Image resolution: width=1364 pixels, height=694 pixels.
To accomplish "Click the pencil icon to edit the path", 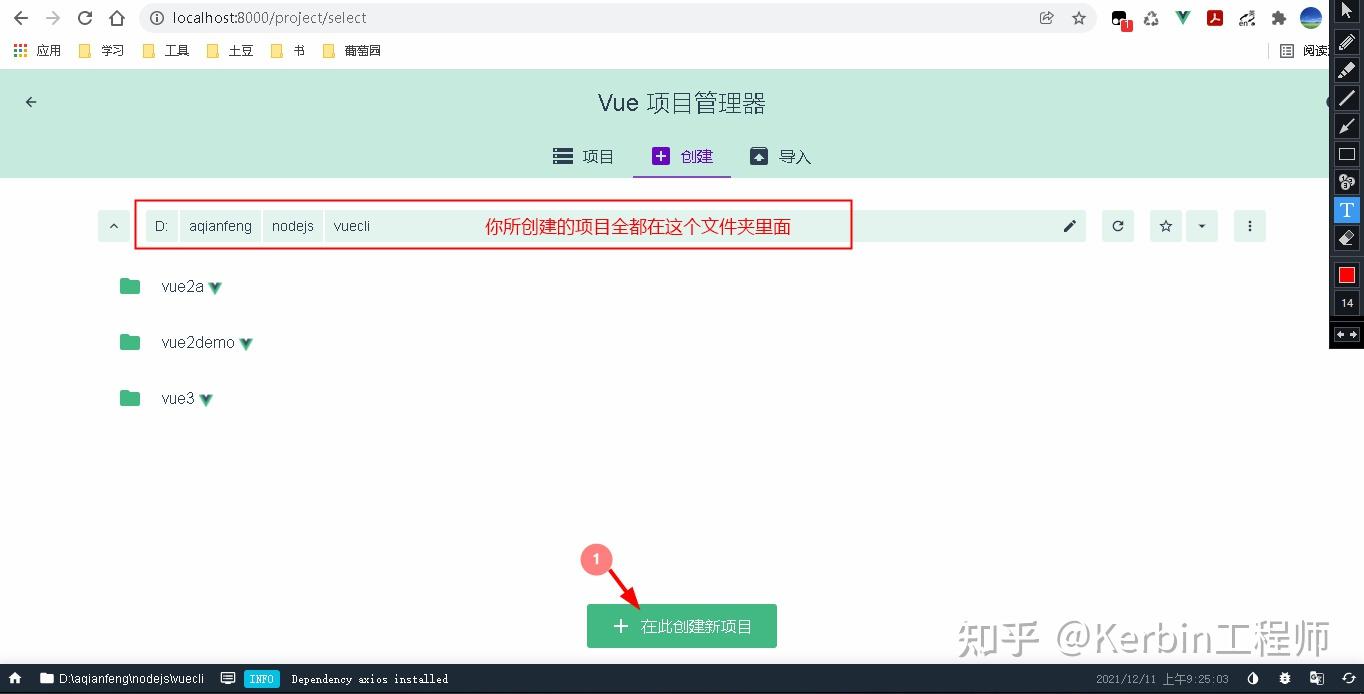I will [1069, 226].
